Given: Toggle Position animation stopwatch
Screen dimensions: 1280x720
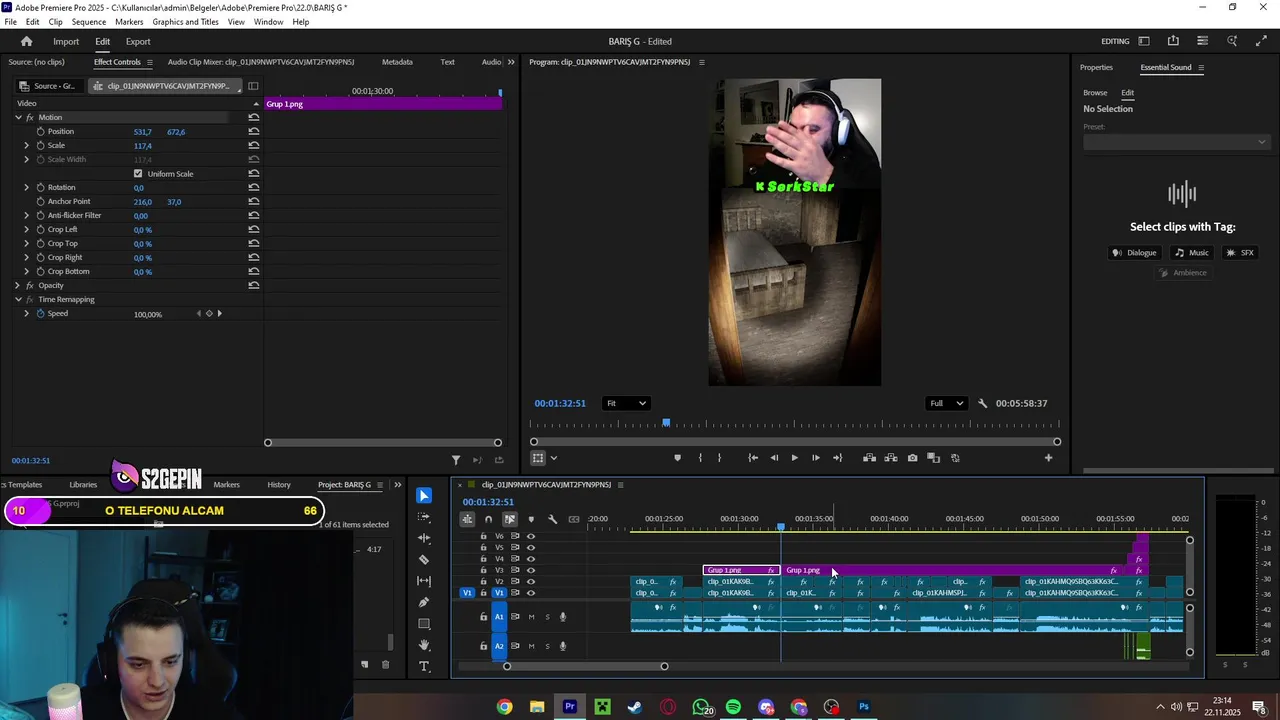Looking at the screenshot, I should [x=40, y=131].
